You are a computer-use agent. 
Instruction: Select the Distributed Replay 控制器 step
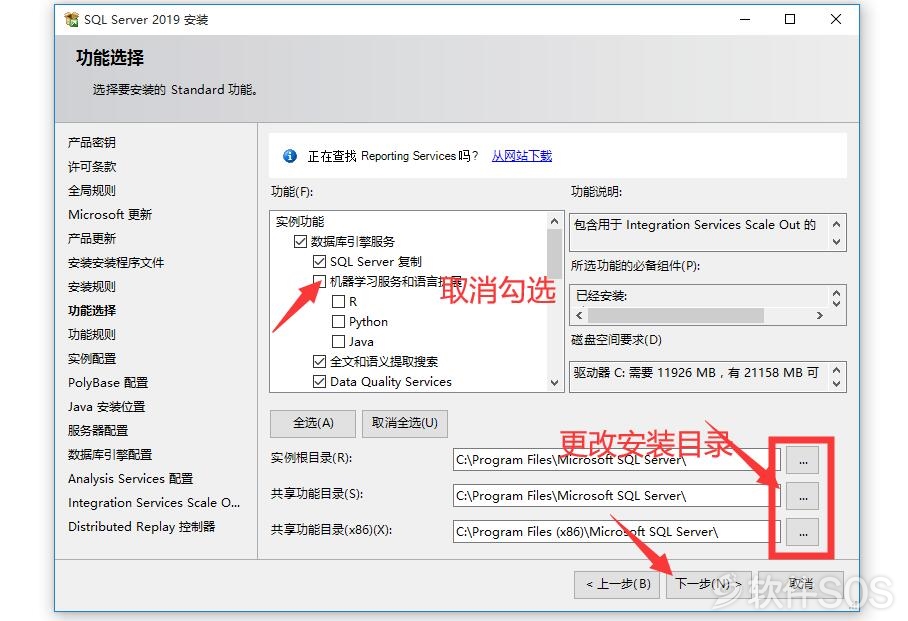tap(141, 527)
